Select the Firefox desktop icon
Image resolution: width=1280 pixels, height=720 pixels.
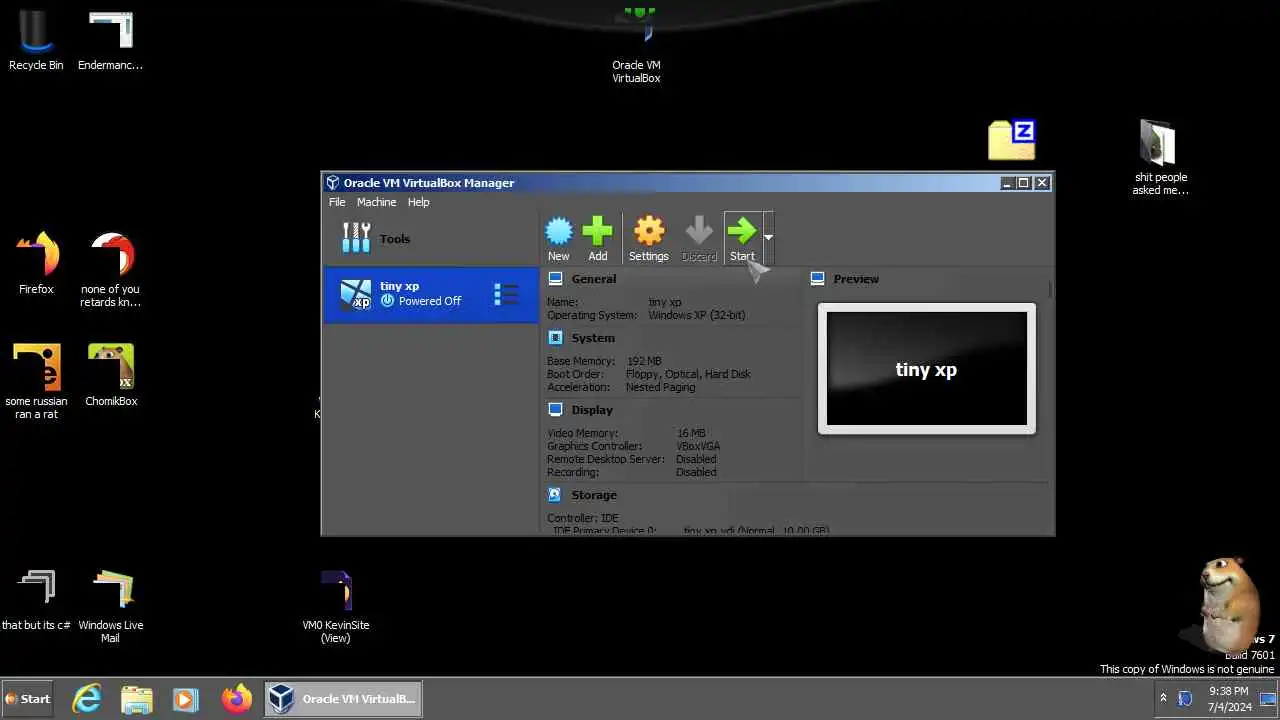[36, 263]
